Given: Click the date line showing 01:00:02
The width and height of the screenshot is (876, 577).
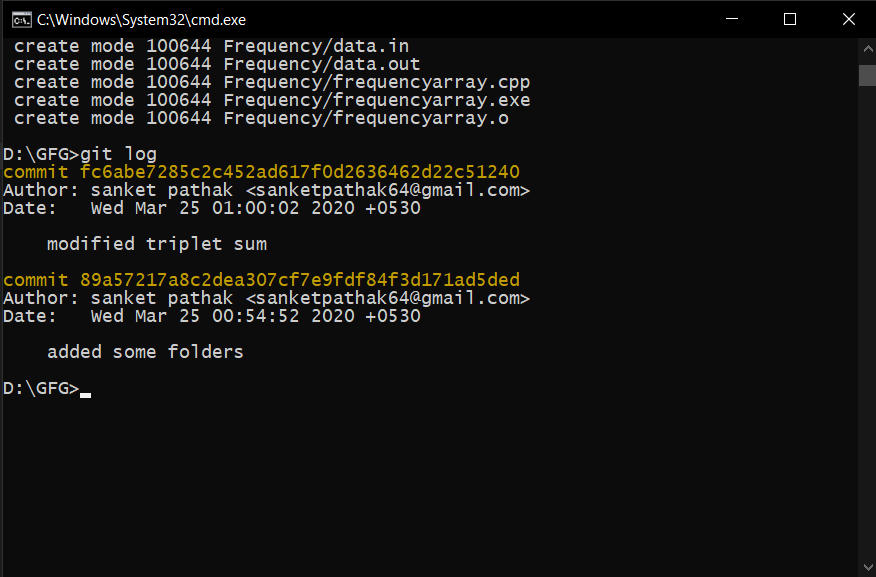Looking at the screenshot, I should [x=212, y=208].
